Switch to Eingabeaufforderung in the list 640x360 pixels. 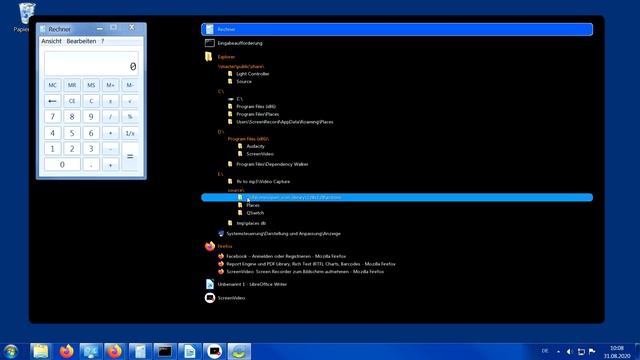[x=240, y=43]
